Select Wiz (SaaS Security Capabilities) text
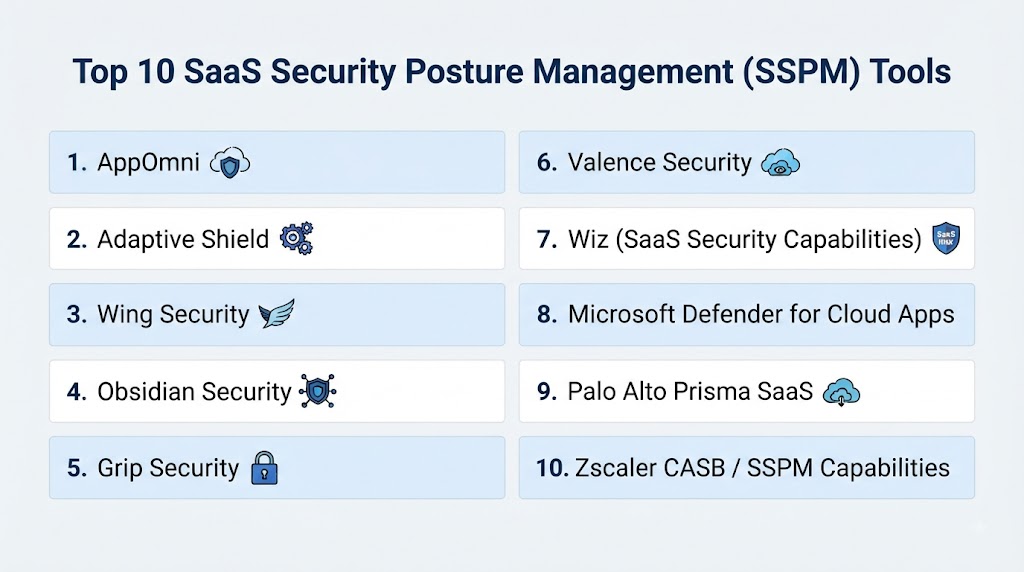The width and height of the screenshot is (1024, 572). (744, 240)
